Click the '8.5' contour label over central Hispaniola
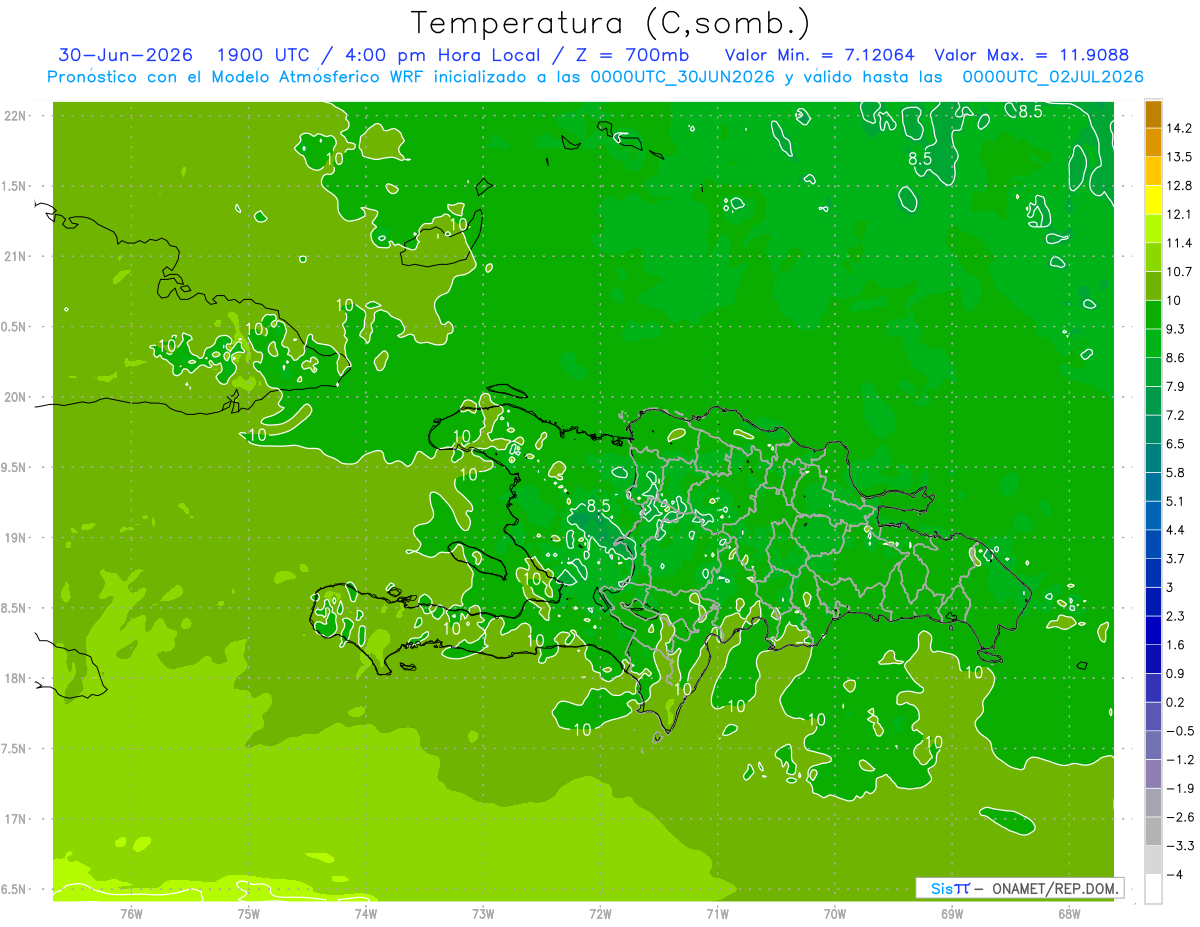Image resolution: width=1200 pixels, height=927 pixels. coord(599,506)
